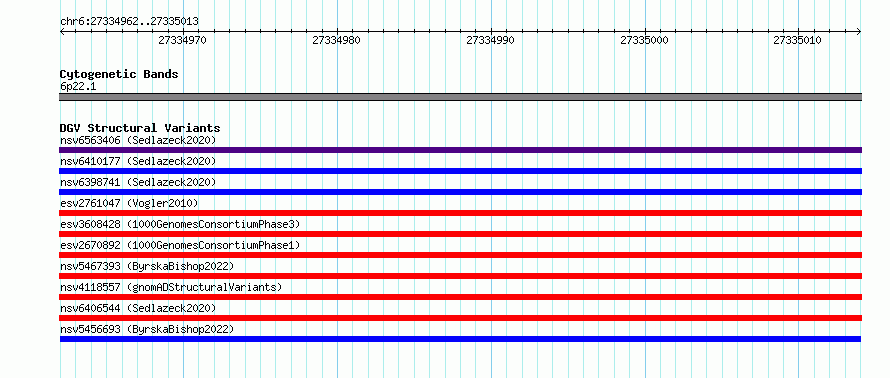Click the left arrow end of ruler
This screenshot has width=890, height=378.
click(x=62, y=31)
